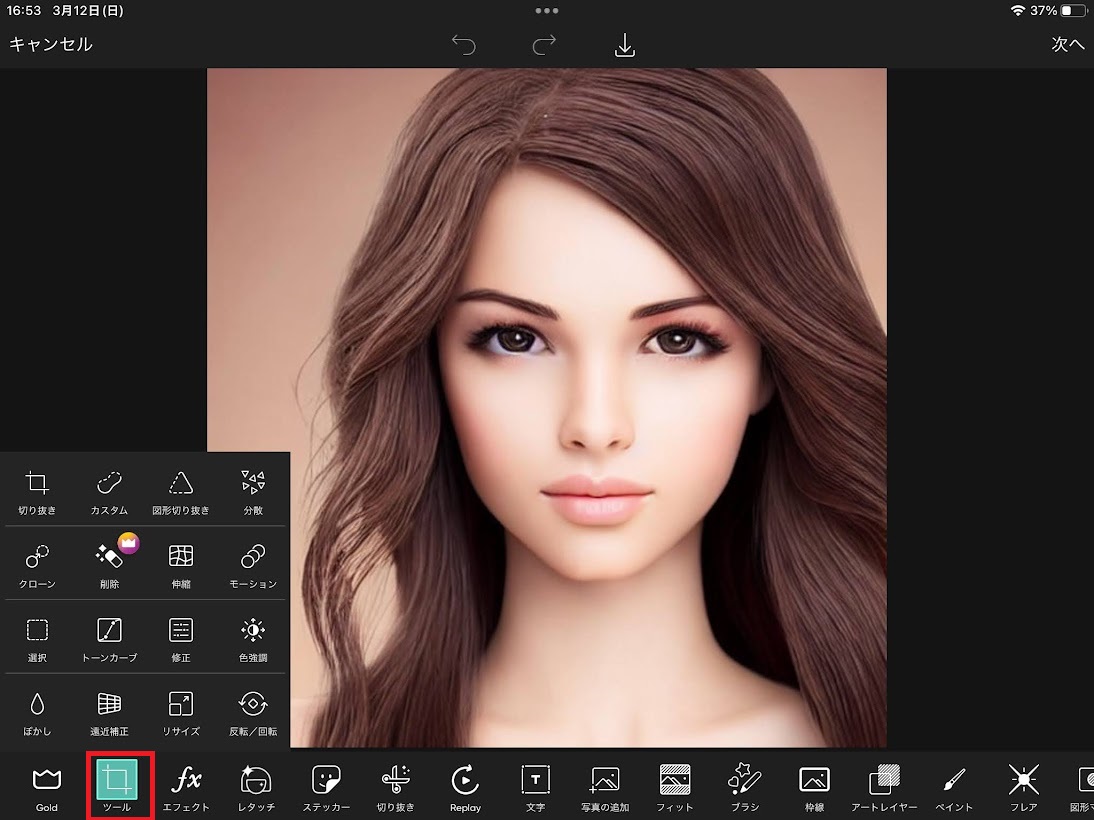Open the ステッカー sticker menu

click(x=326, y=786)
